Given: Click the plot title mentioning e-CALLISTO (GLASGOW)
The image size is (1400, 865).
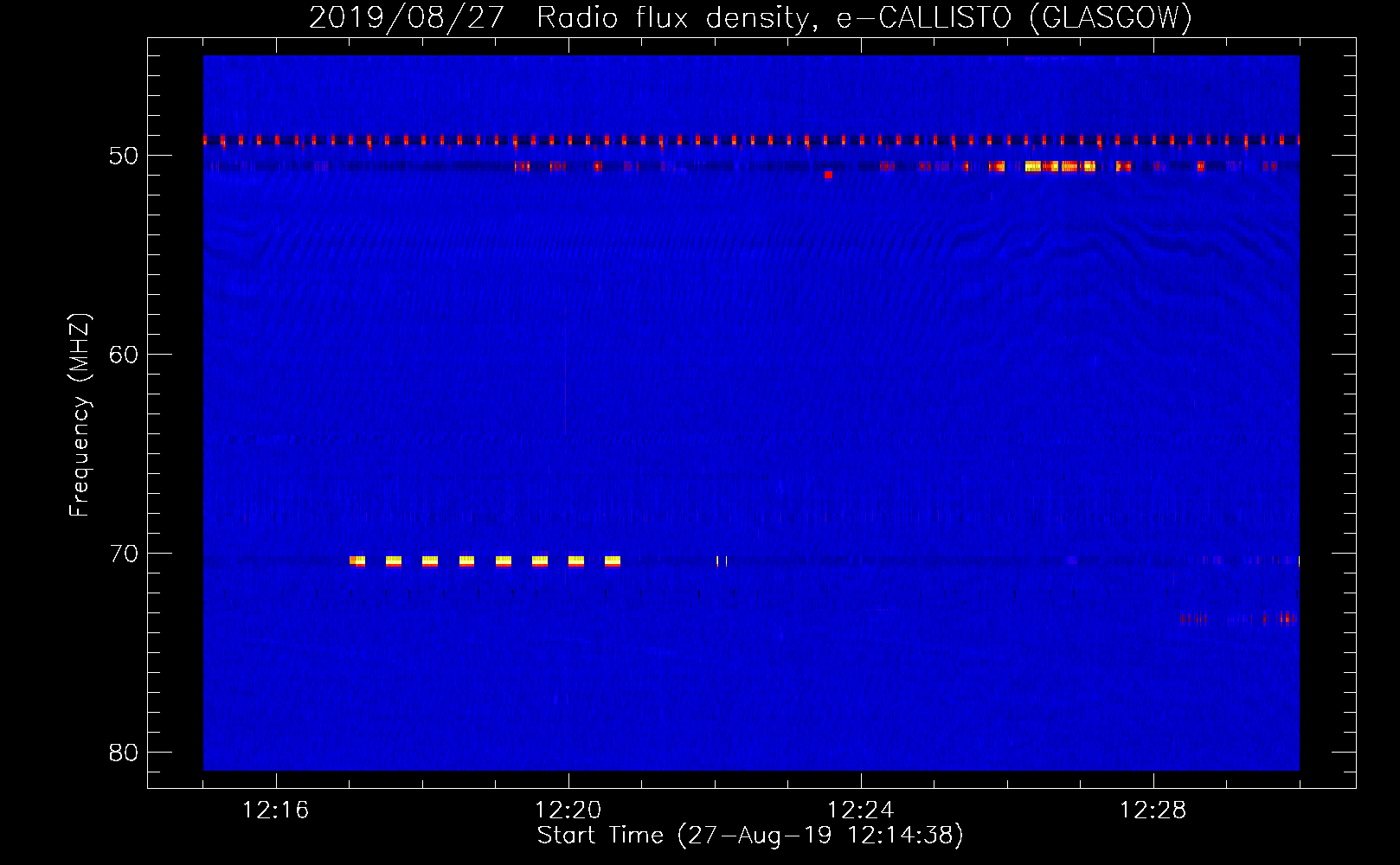Looking at the screenshot, I should click(749, 17).
